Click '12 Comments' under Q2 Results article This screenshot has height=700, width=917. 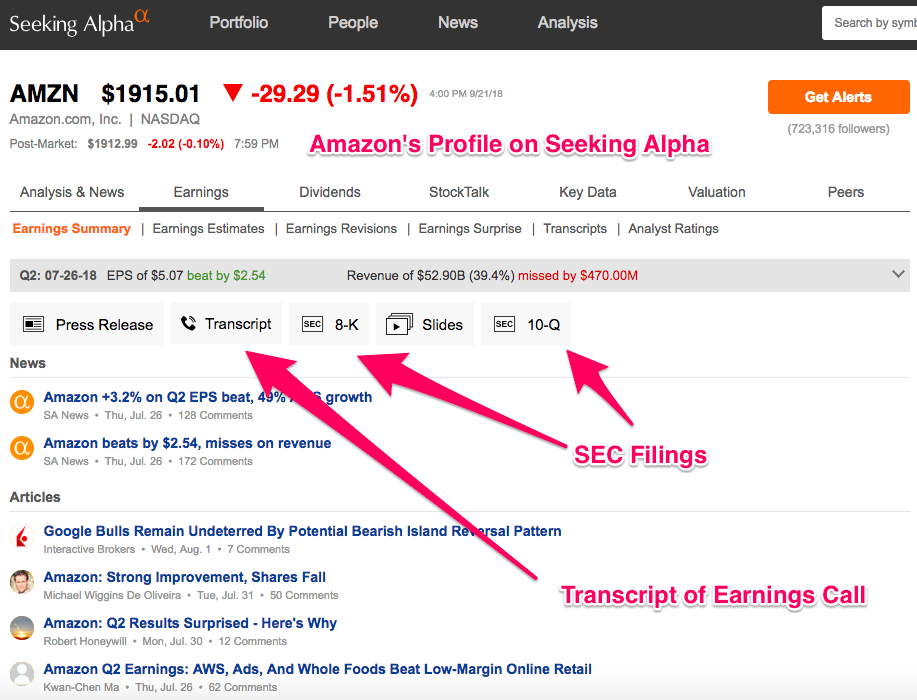[253, 642]
